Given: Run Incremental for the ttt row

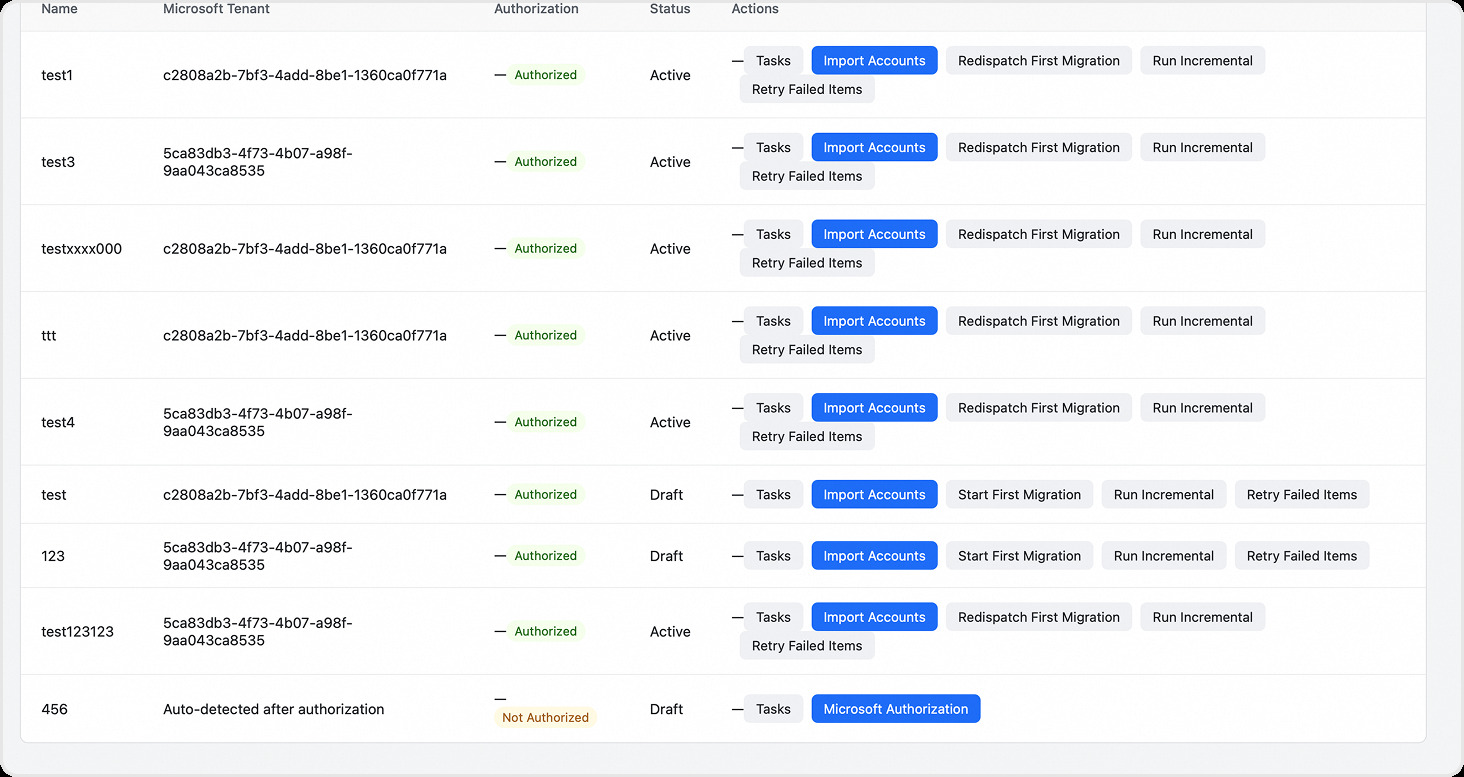Looking at the screenshot, I should coord(1202,321).
